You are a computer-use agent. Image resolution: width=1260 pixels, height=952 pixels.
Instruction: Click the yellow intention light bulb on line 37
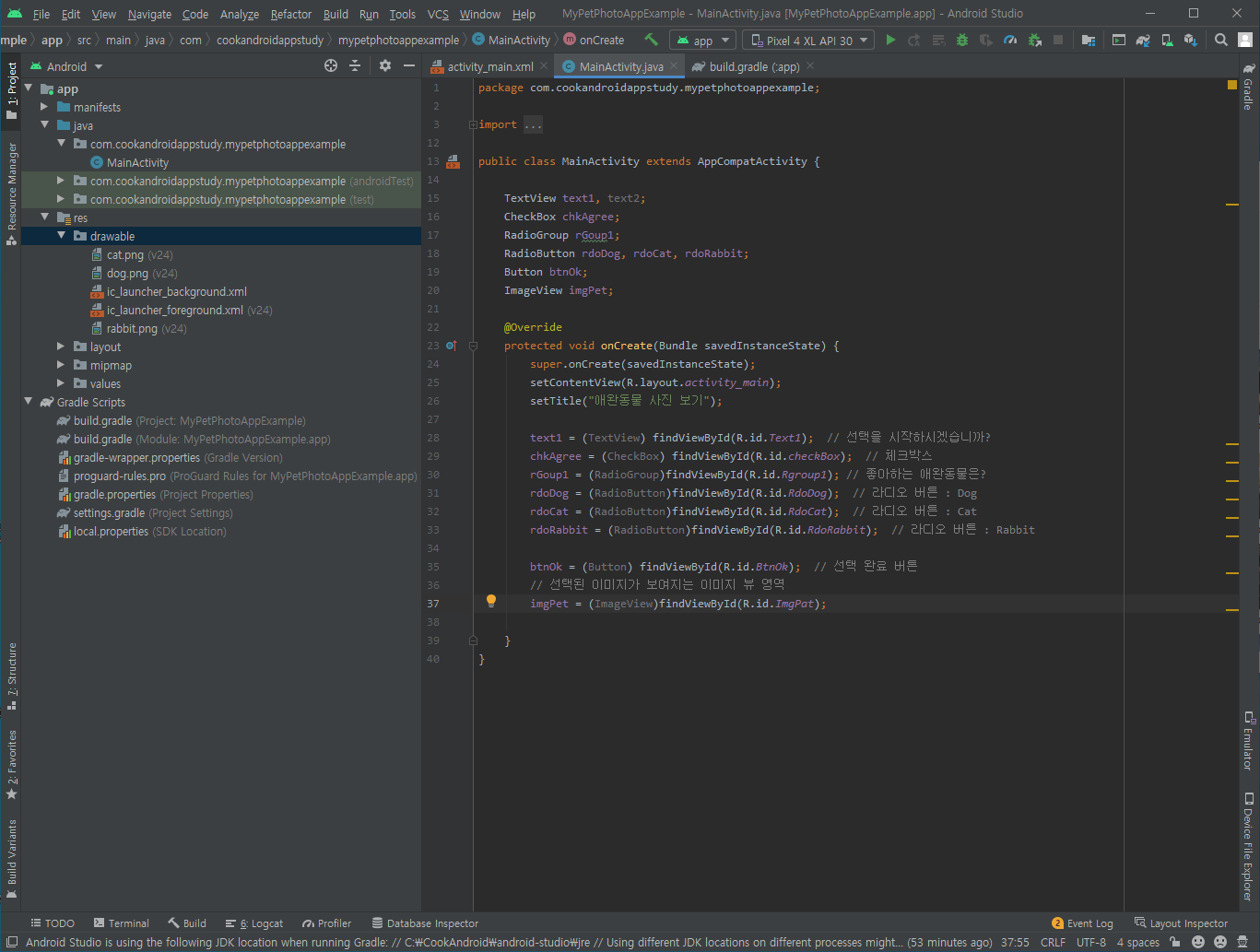491,601
